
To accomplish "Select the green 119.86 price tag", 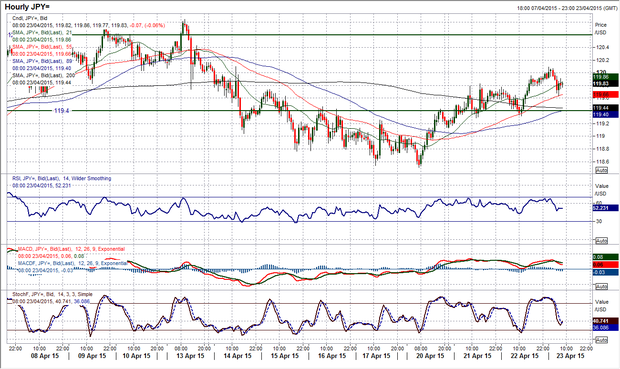I will [x=606, y=77].
